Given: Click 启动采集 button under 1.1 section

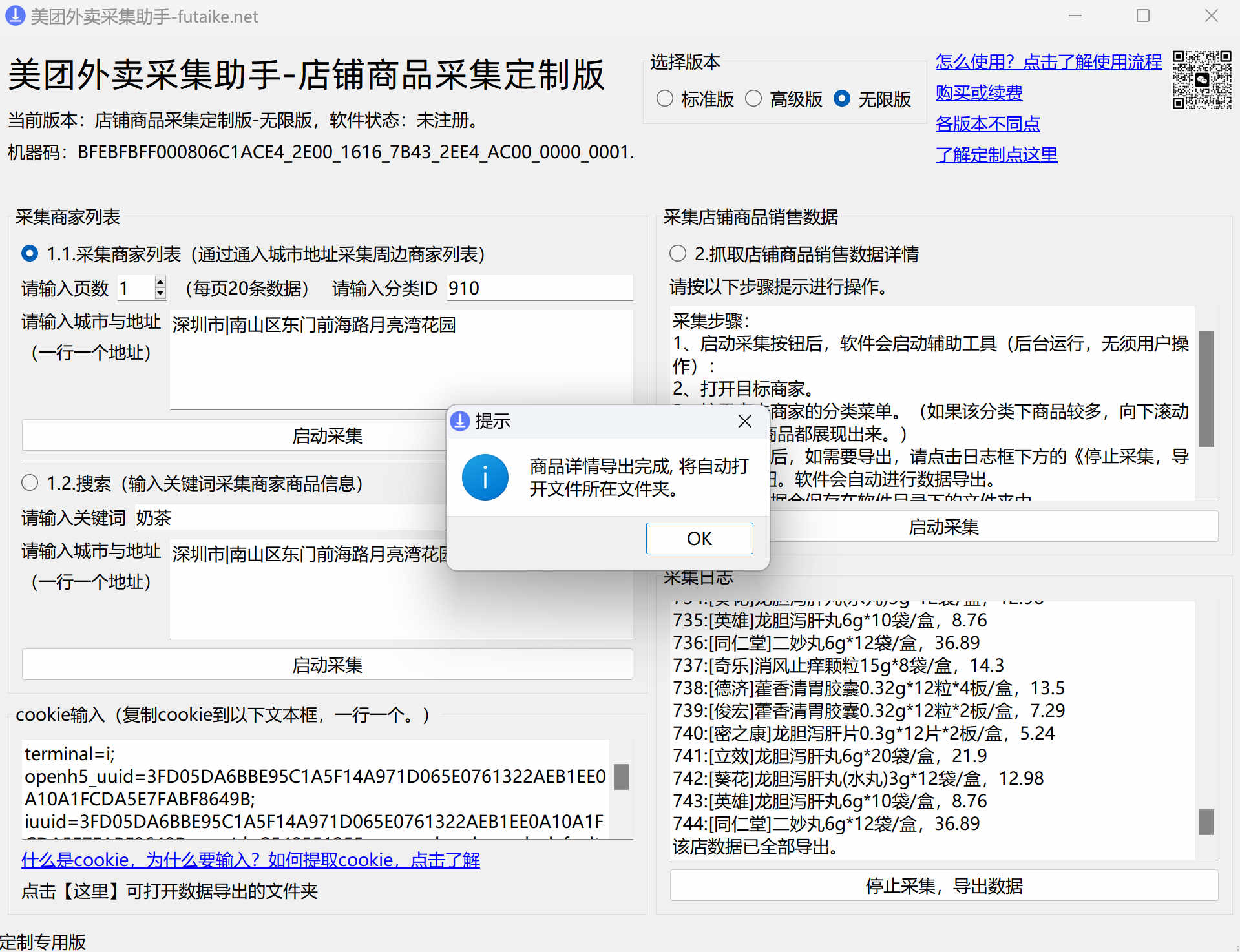Looking at the screenshot, I should [327, 435].
